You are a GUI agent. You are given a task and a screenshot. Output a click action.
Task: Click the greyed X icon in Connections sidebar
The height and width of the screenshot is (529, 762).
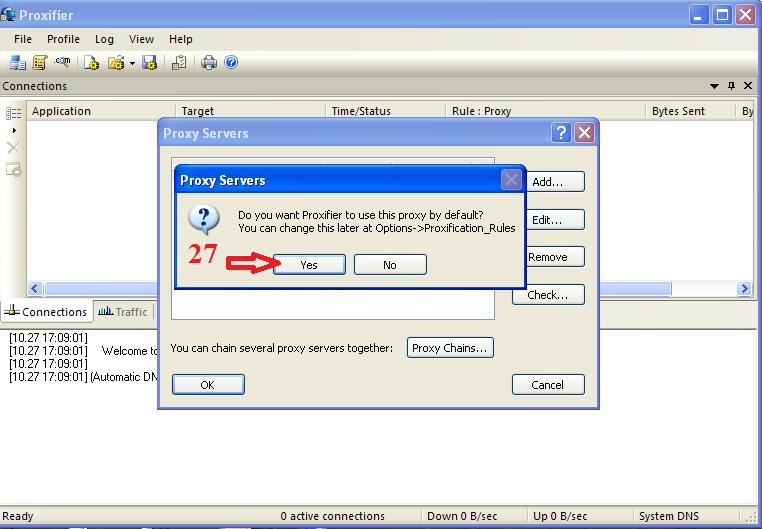(13, 148)
